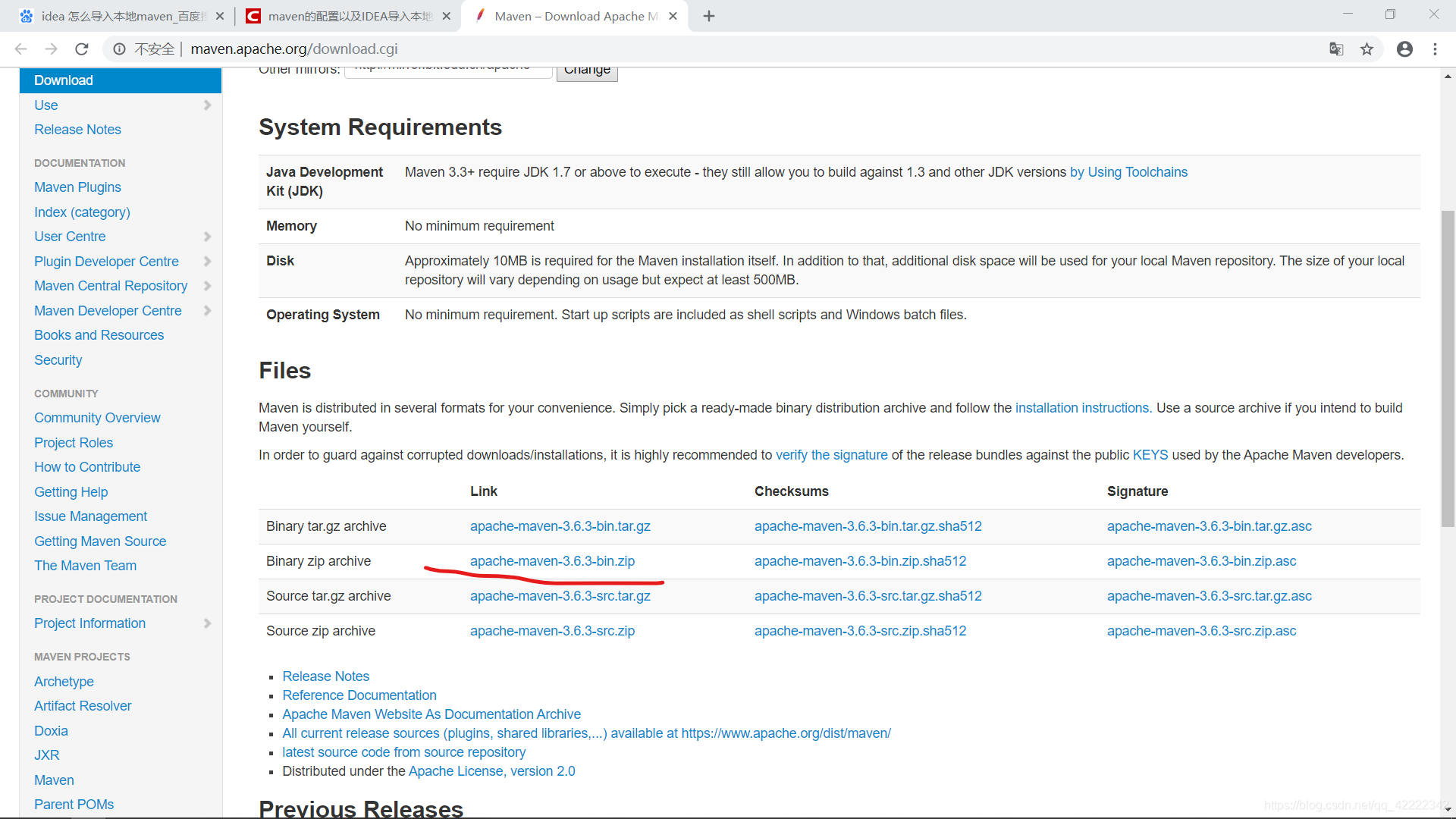Open Security sidebar link
The image size is (1456, 819).
coord(58,360)
